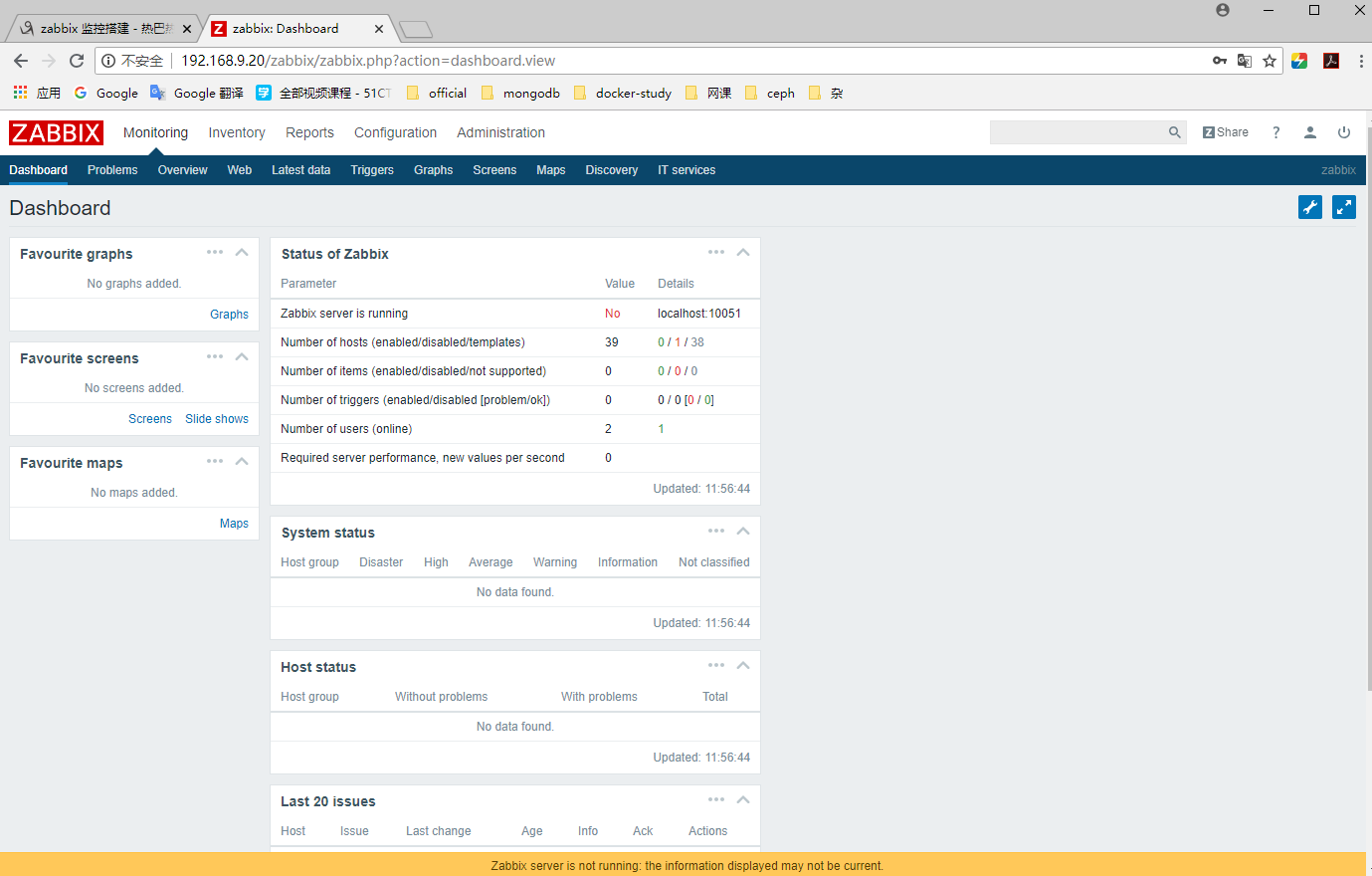Screen dimensions: 1372x876
Task: Open the Maps submenu item
Action: [551, 170]
